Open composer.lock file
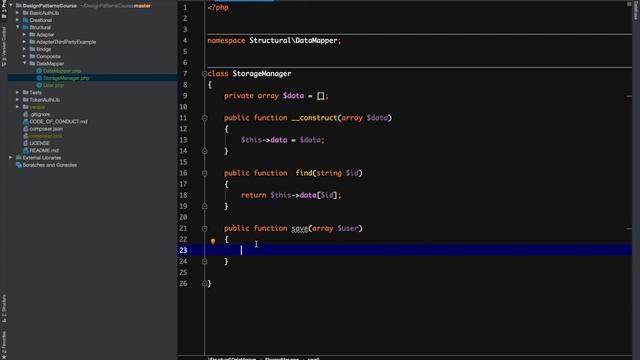The height and width of the screenshot is (360, 640). coord(46,136)
